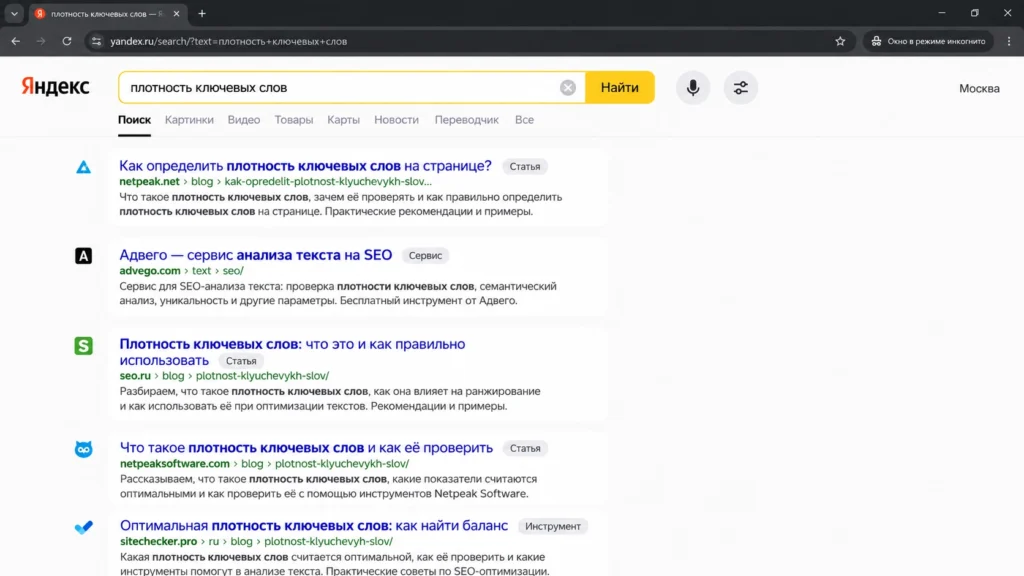Switch to the Картинки tab
Screen dimensions: 1024x576
coord(189,120)
